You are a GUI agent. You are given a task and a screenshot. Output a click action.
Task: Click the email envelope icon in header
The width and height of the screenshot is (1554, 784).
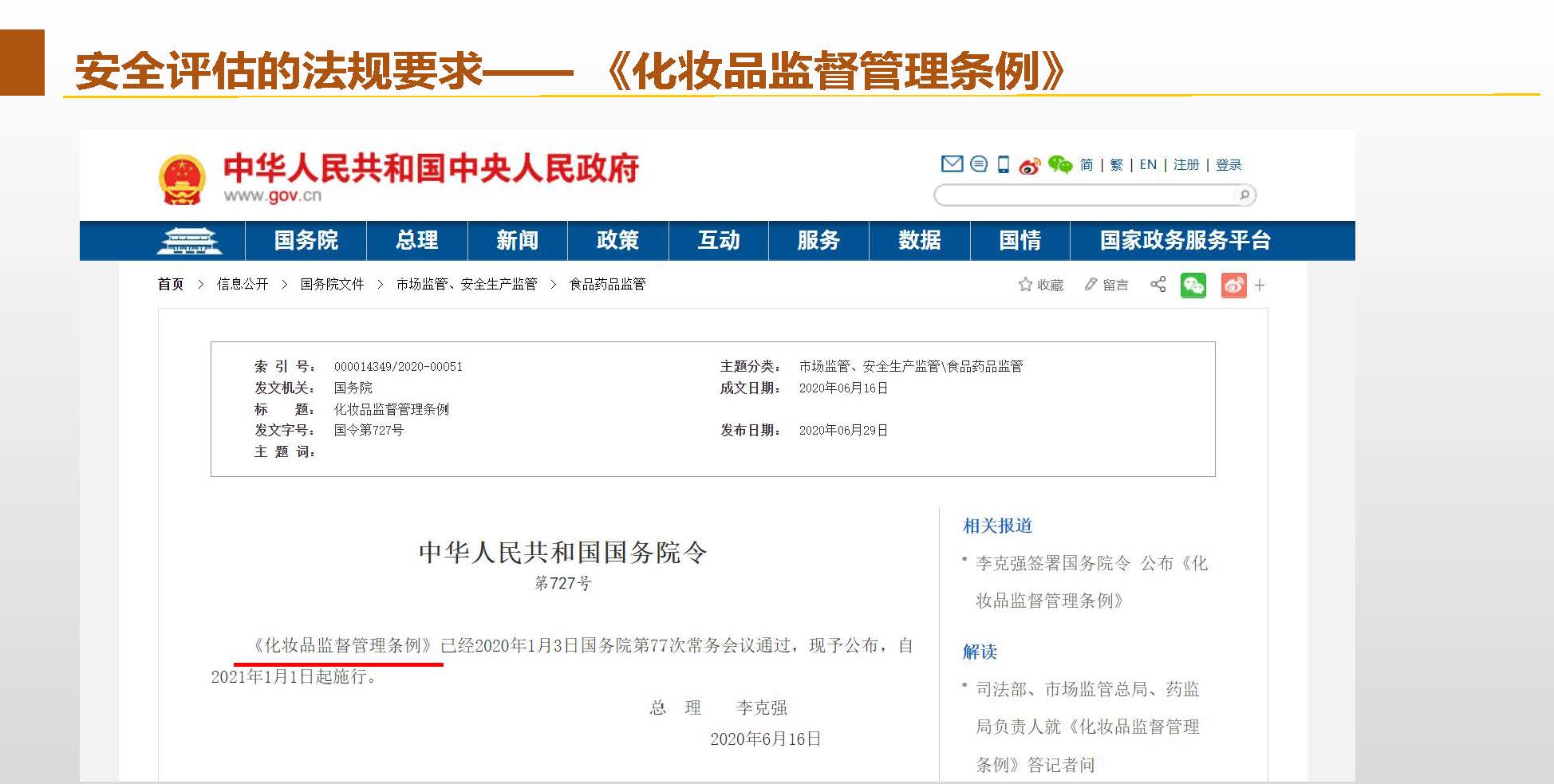pos(952,164)
